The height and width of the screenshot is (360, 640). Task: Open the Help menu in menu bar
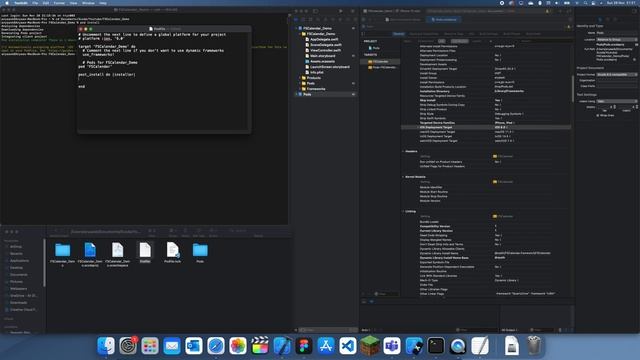click(103, 3)
